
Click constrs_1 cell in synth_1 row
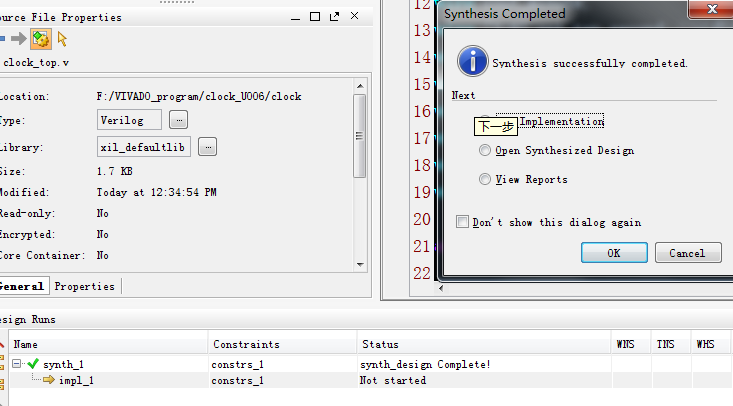[x=237, y=364]
